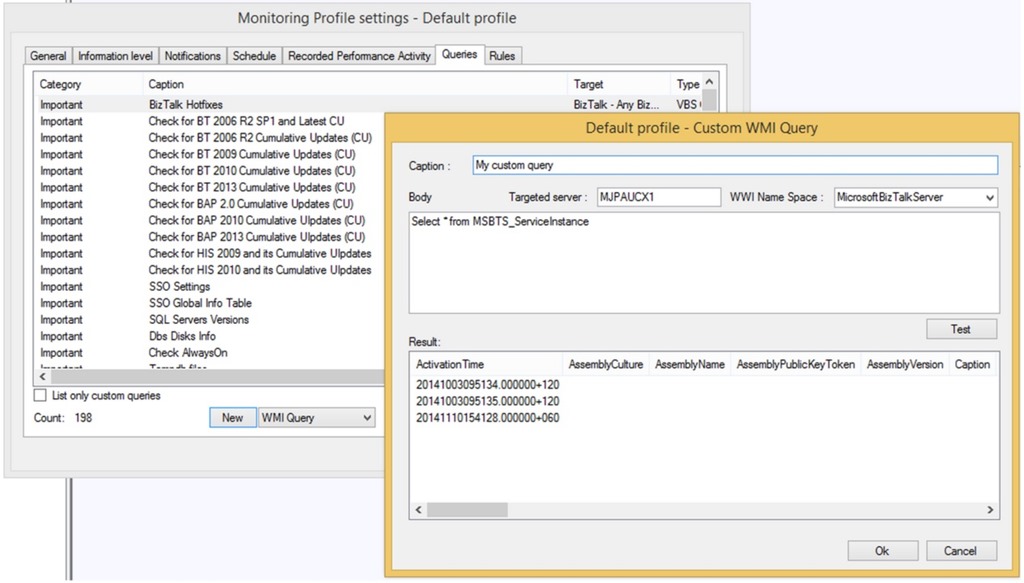The image size is (1024, 583).
Task: Focus the Caption input field
Action: tap(735, 165)
